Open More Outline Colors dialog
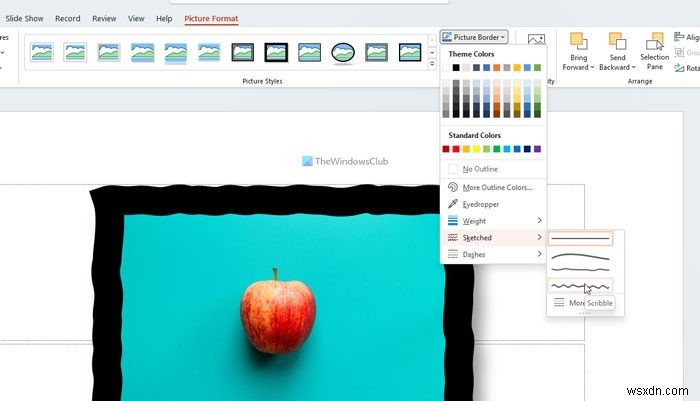The image size is (700, 401). (493, 187)
